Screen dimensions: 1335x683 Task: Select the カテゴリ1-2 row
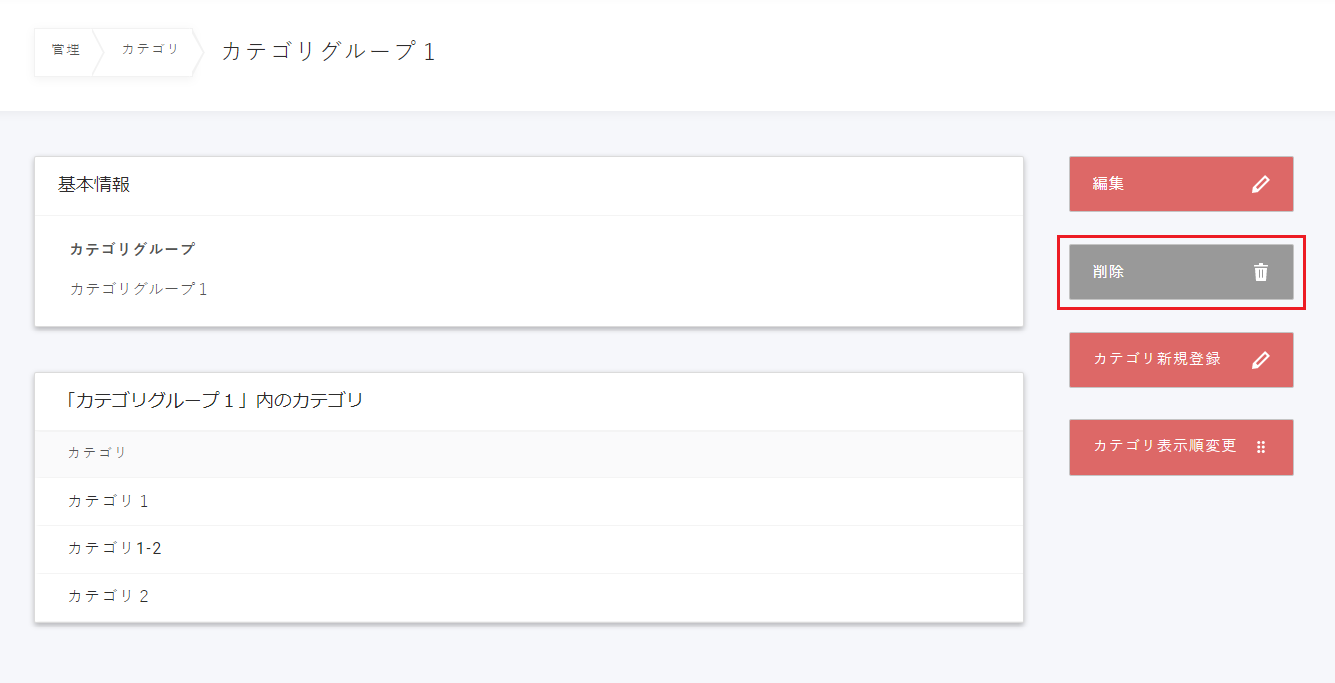point(114,548)
